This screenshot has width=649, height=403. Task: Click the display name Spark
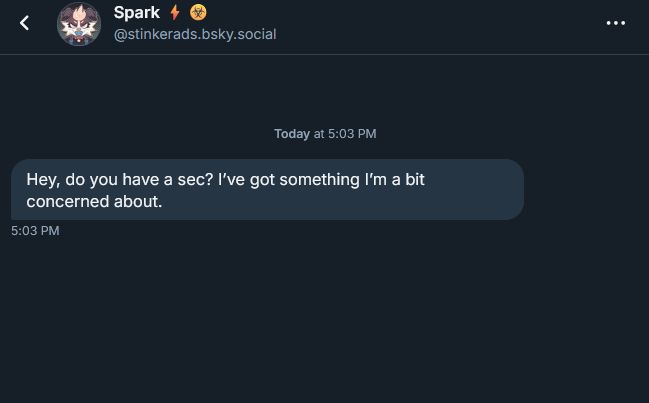coord(137,13)
